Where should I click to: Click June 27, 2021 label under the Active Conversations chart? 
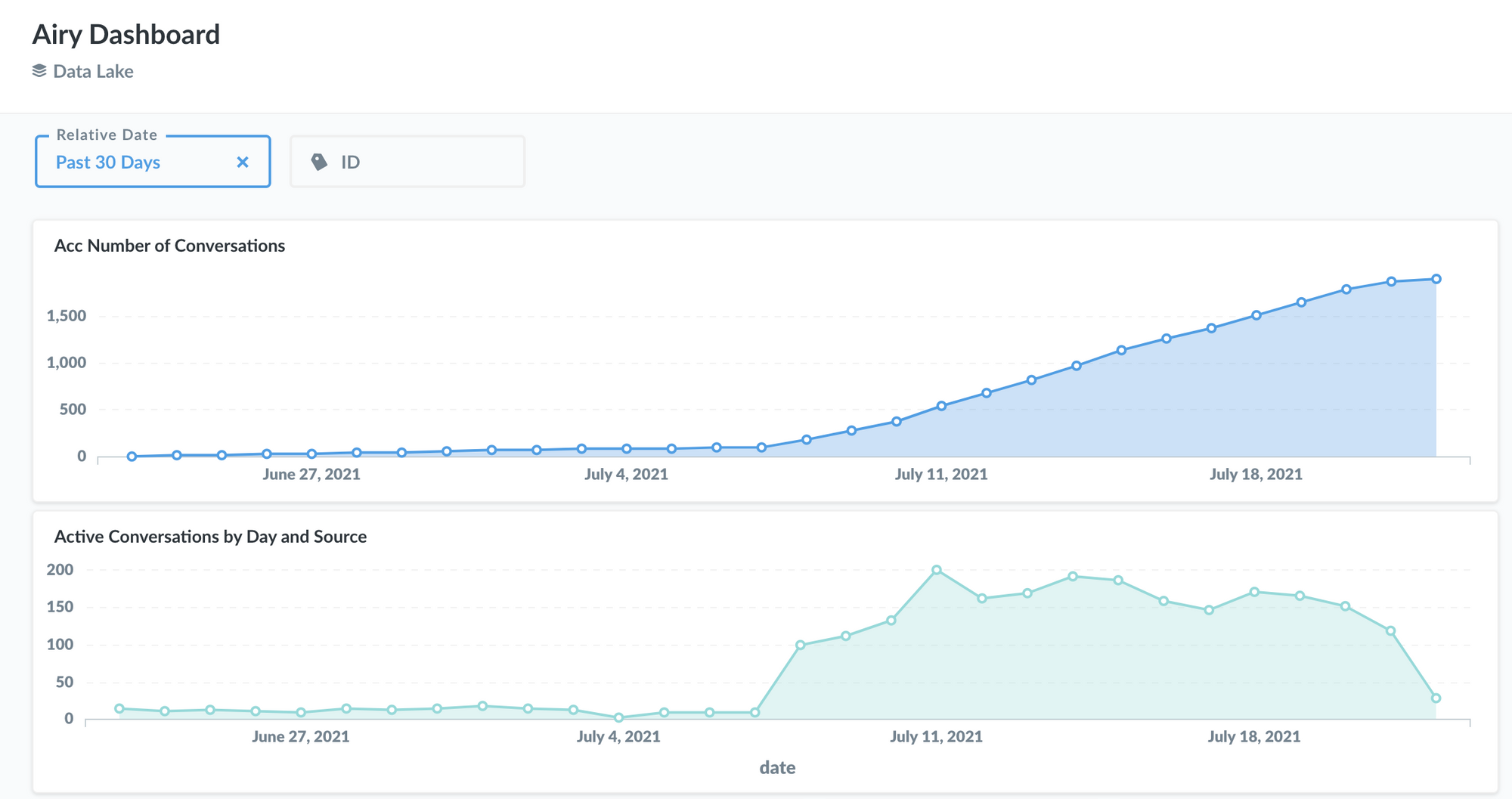tap(301, 737)
